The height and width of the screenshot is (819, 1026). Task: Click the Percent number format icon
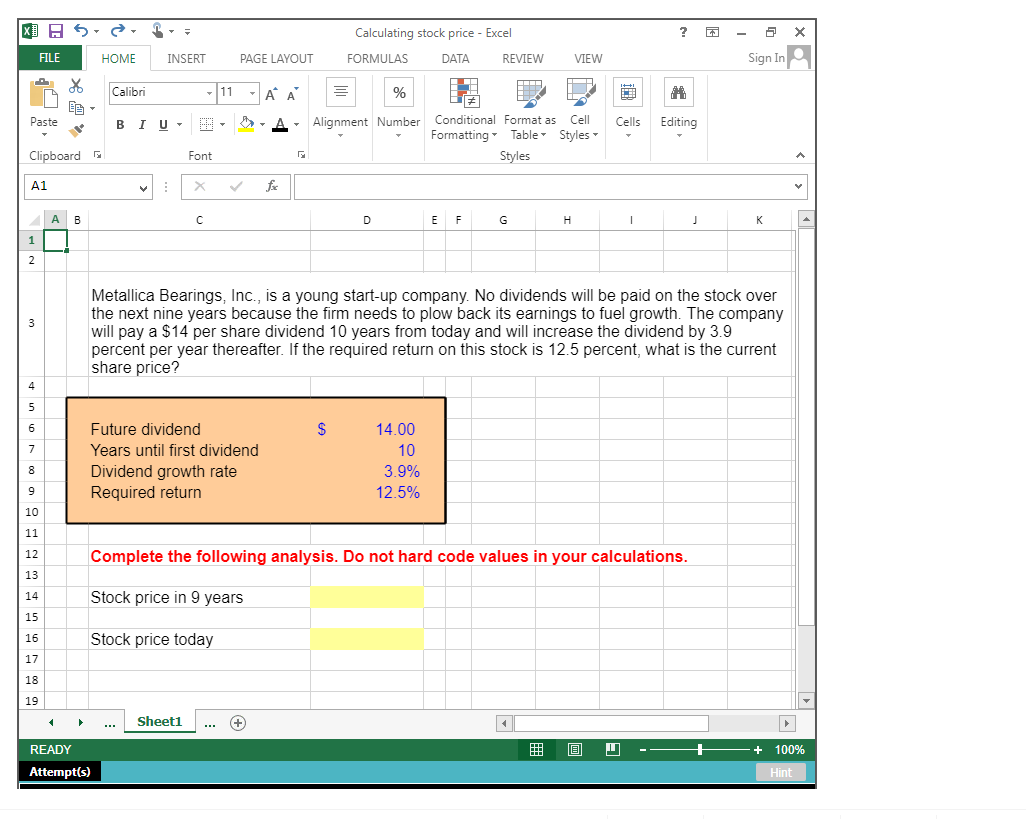398,92
